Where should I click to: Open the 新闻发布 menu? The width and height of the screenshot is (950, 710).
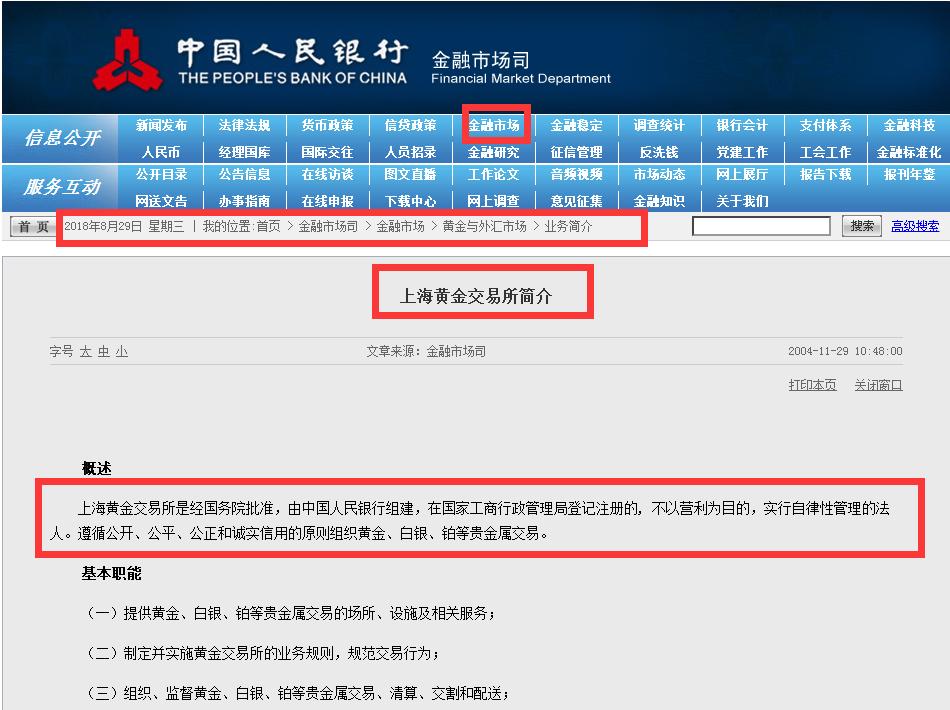[x=161, y=125]
